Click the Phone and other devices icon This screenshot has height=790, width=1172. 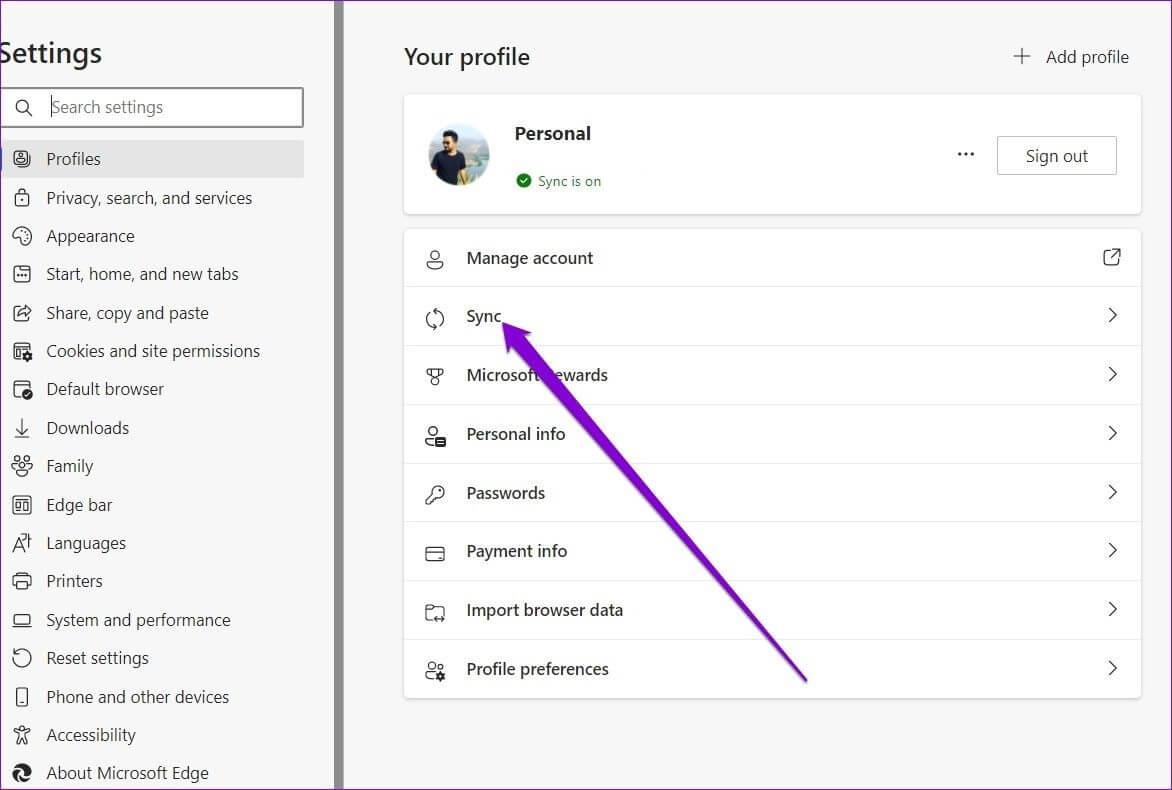point(22,697)
